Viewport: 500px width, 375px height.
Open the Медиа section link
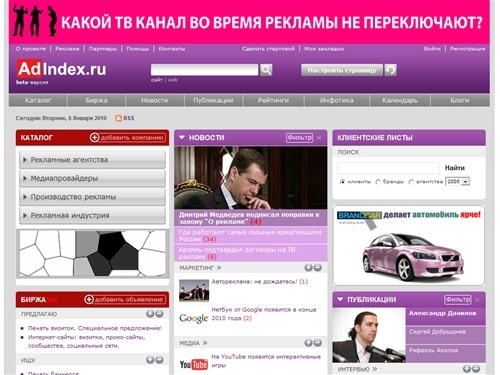click(x=193, y=343)
